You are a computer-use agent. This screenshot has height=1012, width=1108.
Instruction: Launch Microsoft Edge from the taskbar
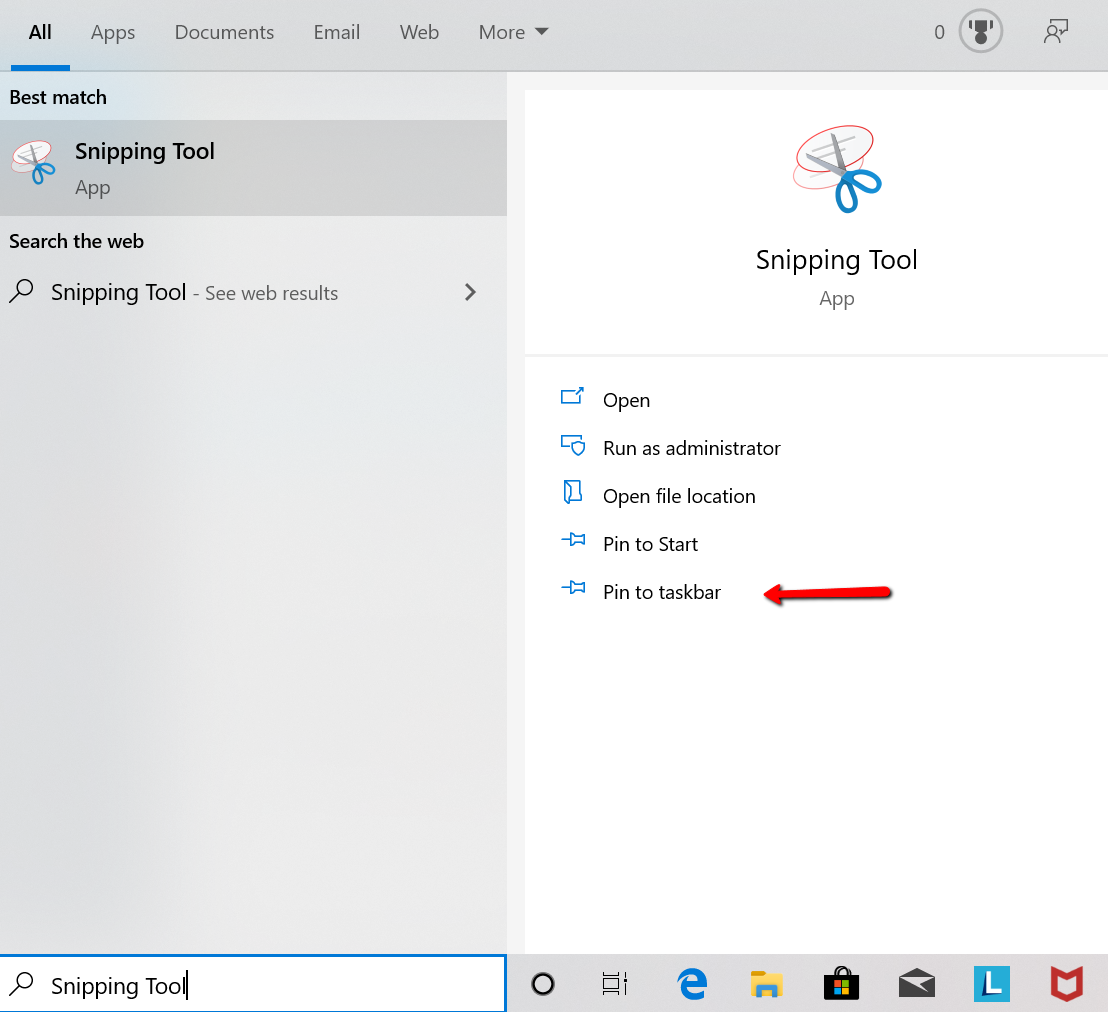(x=692, y=984)
